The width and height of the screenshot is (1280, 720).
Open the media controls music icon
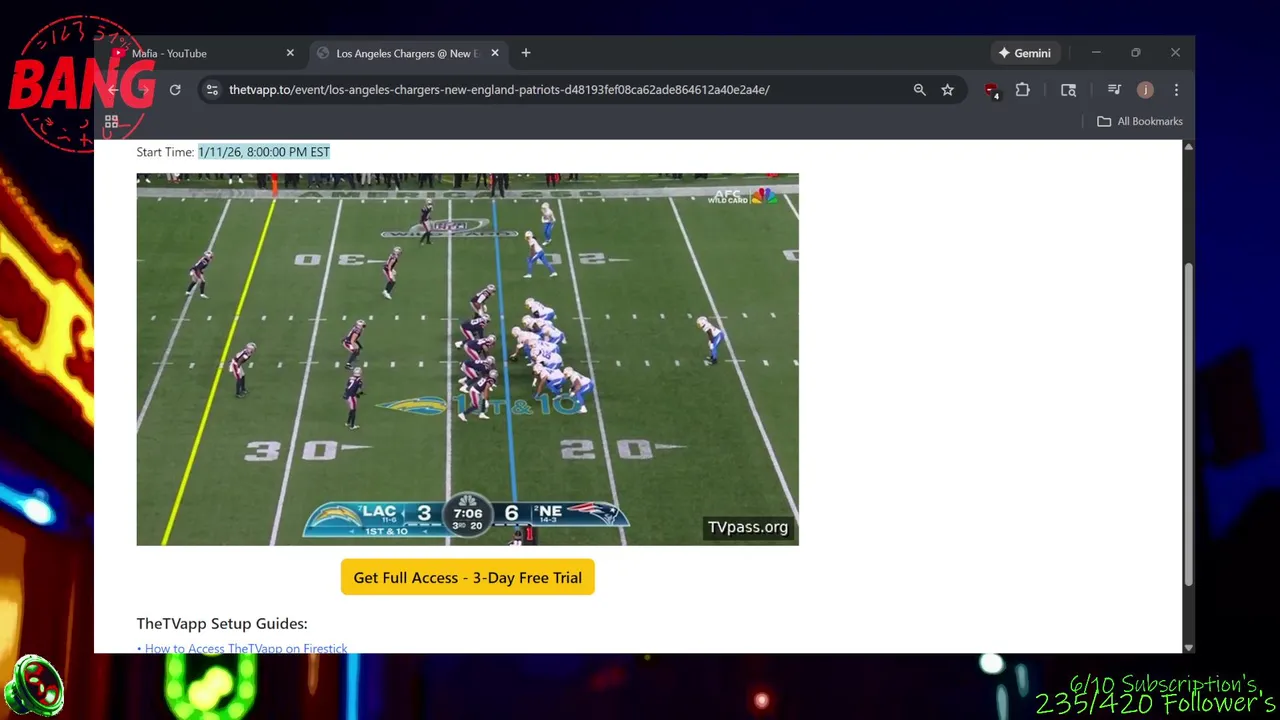pos(1114,90)
